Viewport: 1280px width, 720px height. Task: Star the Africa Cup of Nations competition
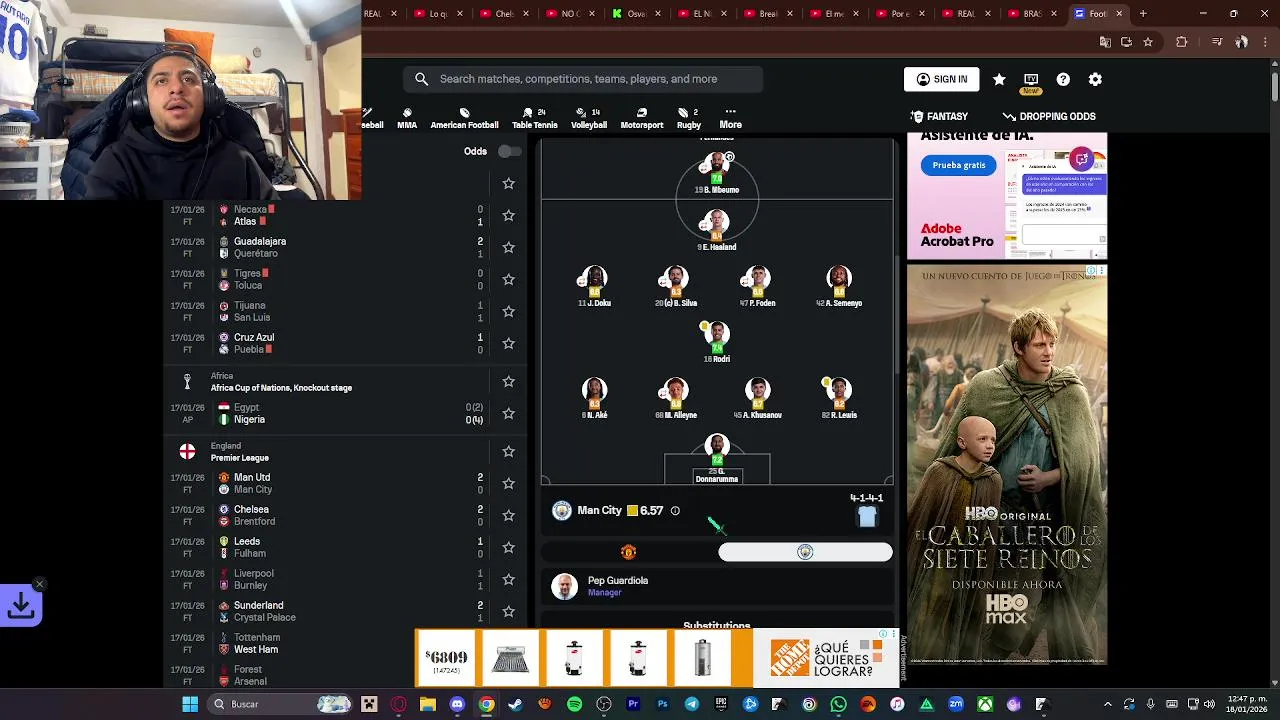click(508, 382)
